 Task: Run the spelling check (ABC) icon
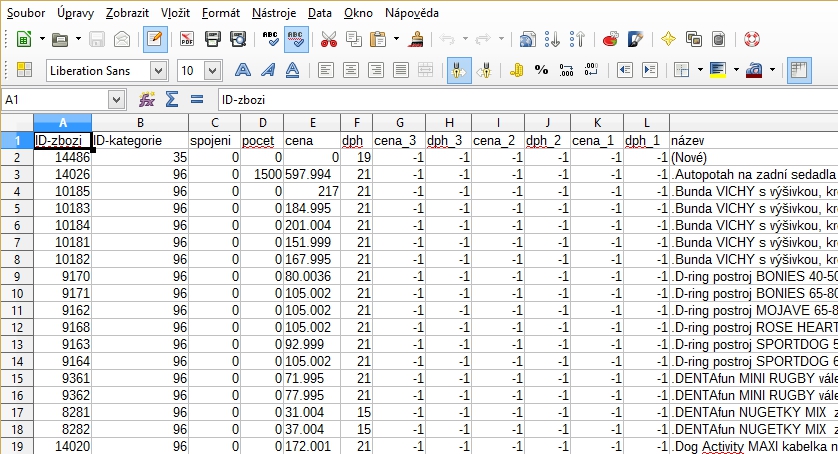pyautogui.click(x=270, y=40)
